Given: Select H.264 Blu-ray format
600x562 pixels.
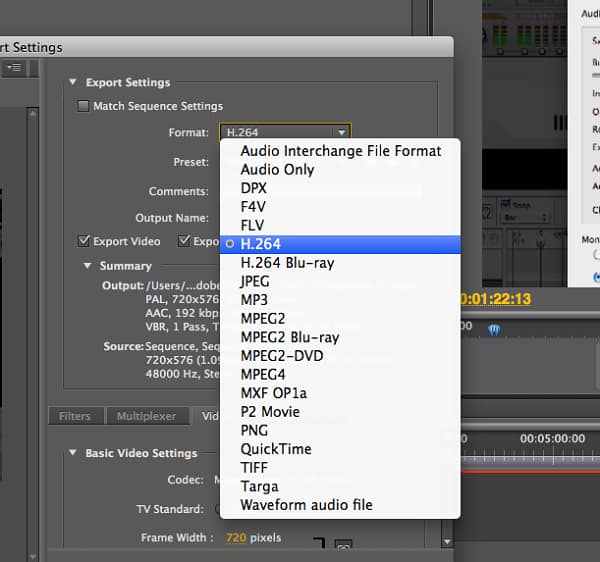Looking at the screenshot, I should pos(287,263).
